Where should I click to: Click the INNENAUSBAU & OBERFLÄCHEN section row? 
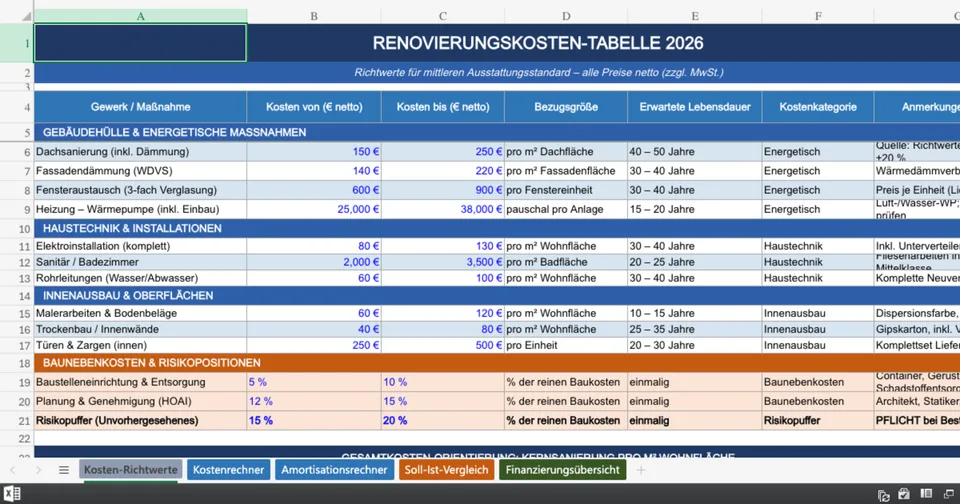497,296
